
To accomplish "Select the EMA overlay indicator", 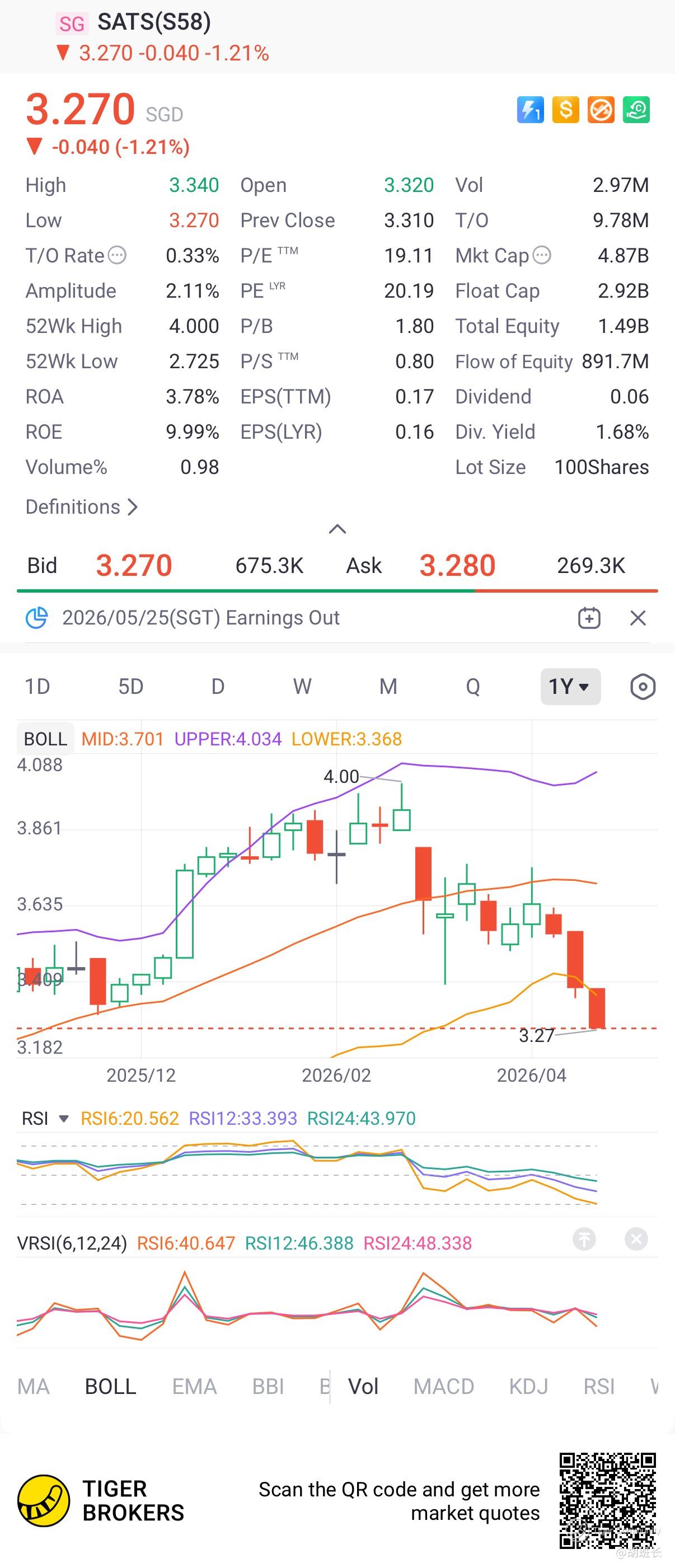I will [194, 1386].
